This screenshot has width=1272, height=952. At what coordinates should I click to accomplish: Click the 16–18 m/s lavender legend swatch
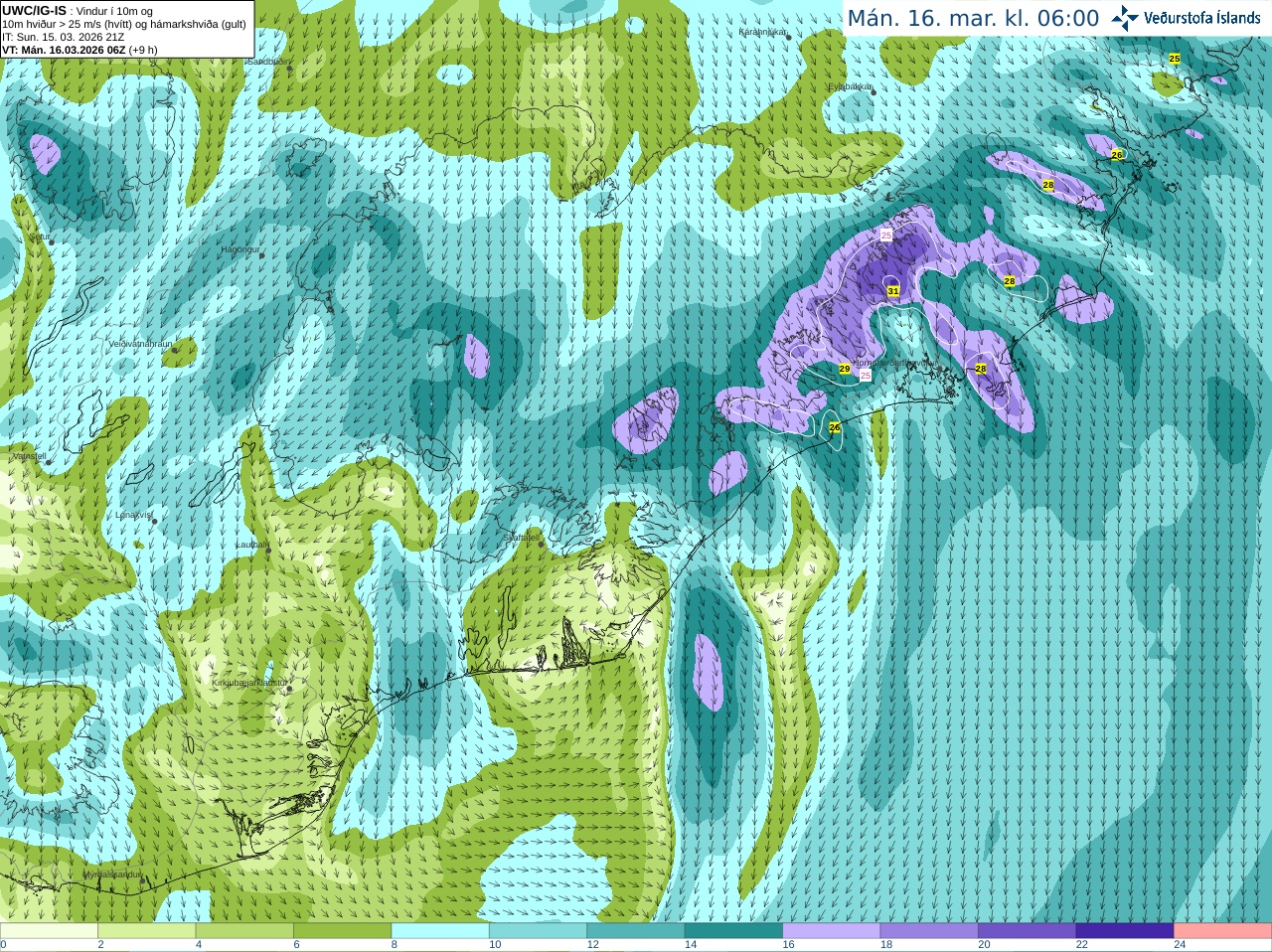click(x=832, y=931)
